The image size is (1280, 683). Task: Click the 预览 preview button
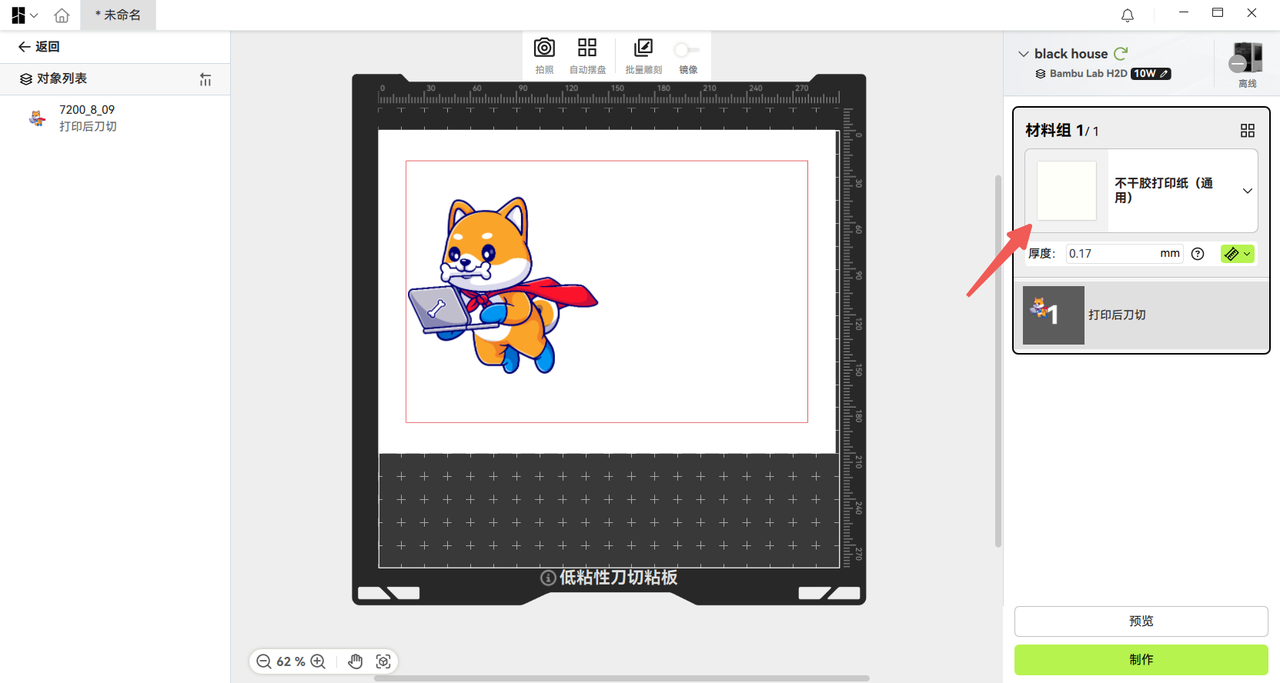[x=1141, y=621]
